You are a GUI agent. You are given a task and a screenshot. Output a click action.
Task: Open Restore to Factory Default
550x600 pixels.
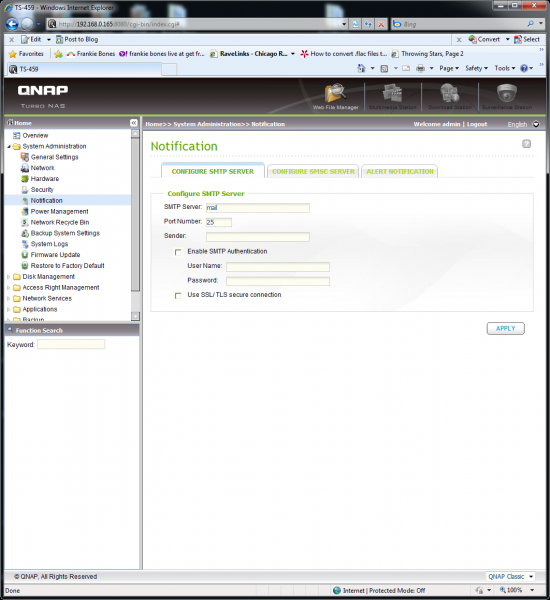67,266
